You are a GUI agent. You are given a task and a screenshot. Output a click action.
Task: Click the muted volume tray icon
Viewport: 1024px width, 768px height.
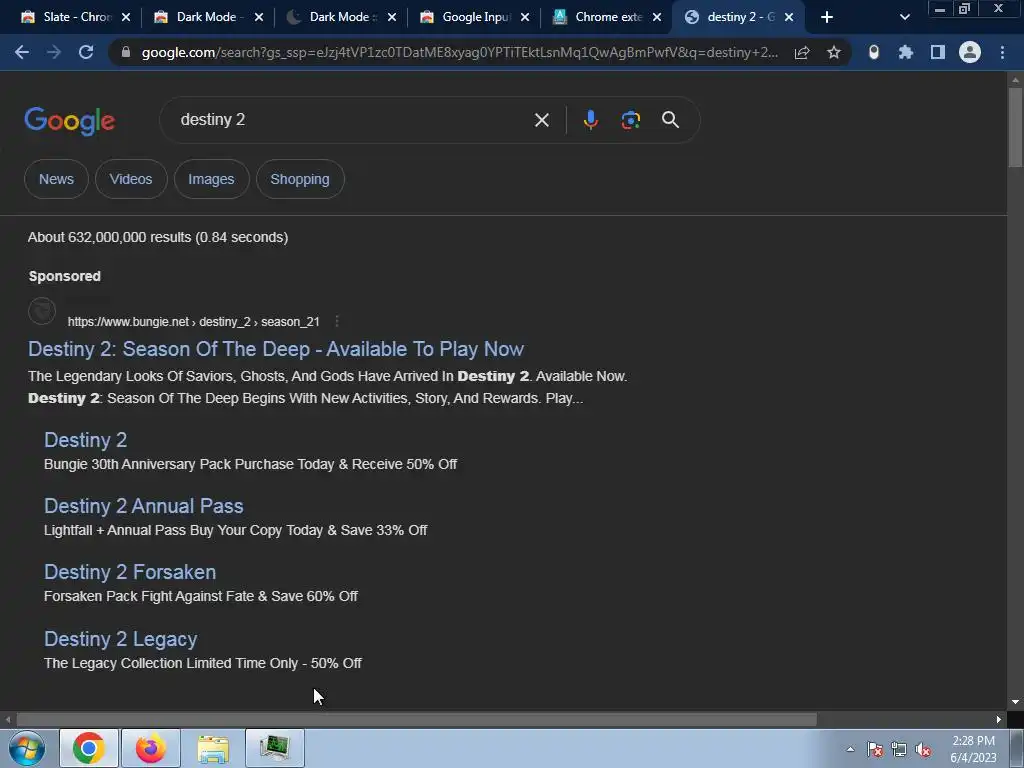(923, 749)
